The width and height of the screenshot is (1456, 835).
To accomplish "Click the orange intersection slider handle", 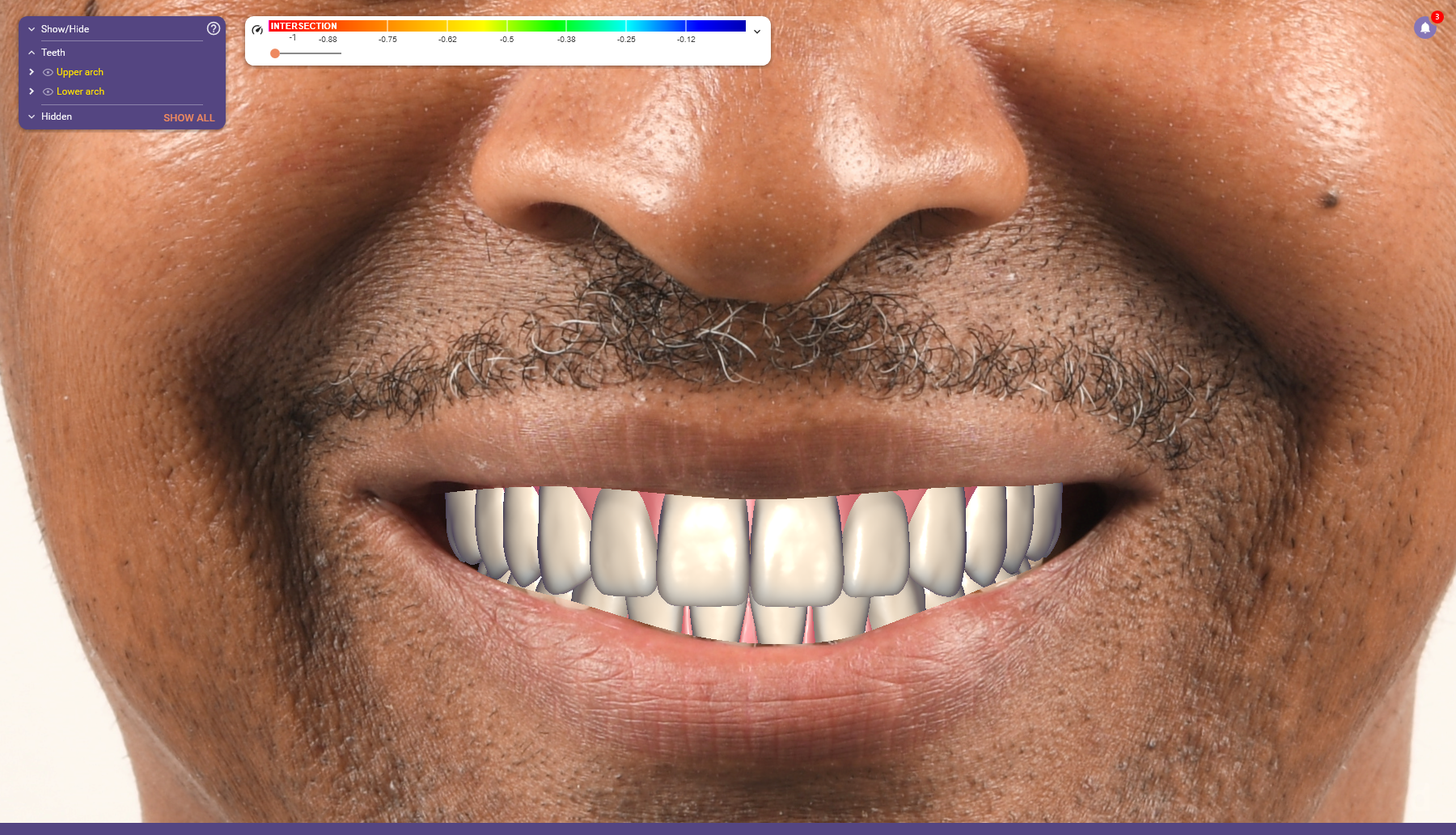I will click(x=275, y=53).
